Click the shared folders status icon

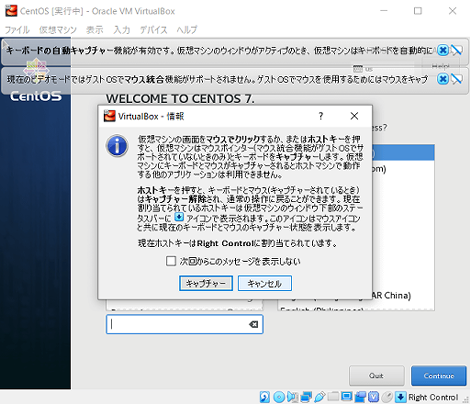click(333, 397)
